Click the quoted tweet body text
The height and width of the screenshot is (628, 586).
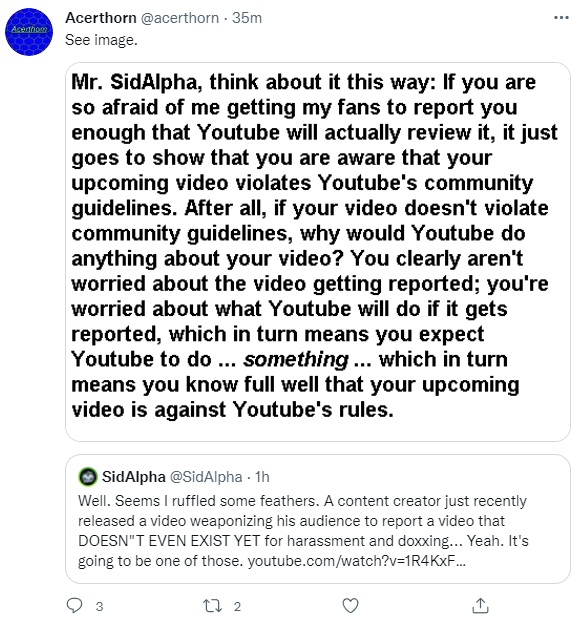point(303,531)
